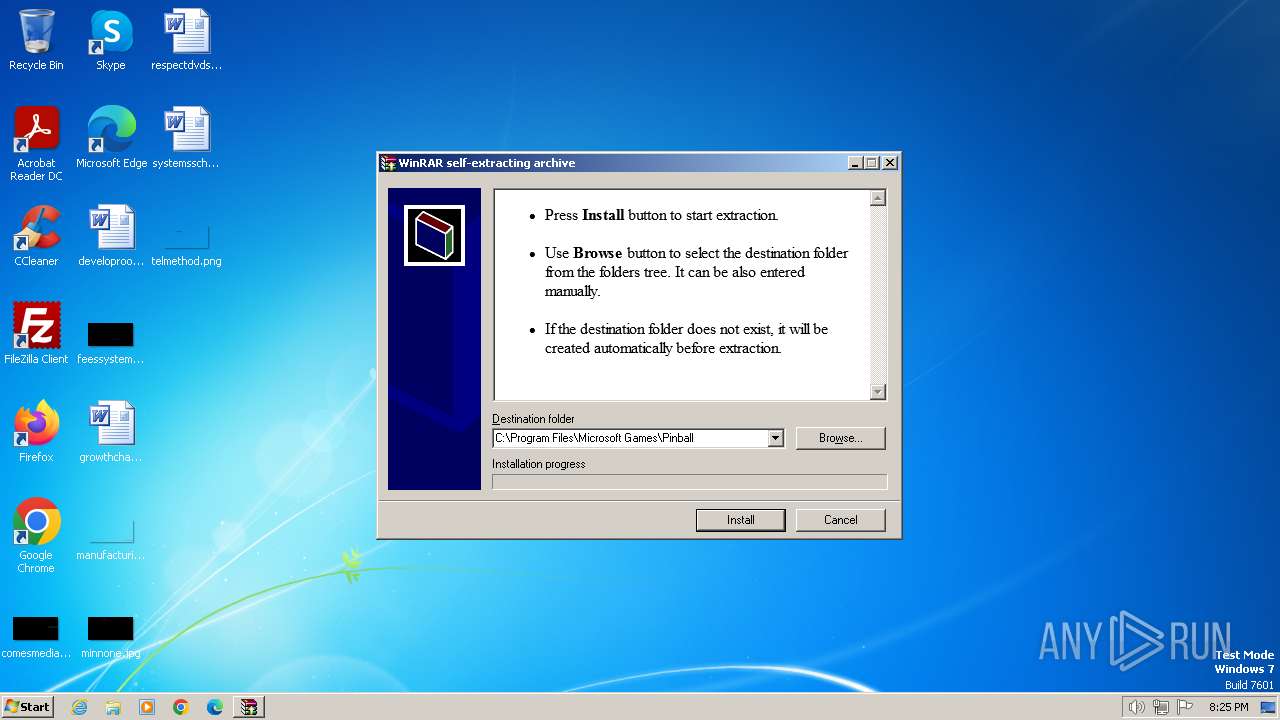1280x720 pixels.
Task: Launch Microsoft Edge desktop shortcut
Action: [111, 138]
